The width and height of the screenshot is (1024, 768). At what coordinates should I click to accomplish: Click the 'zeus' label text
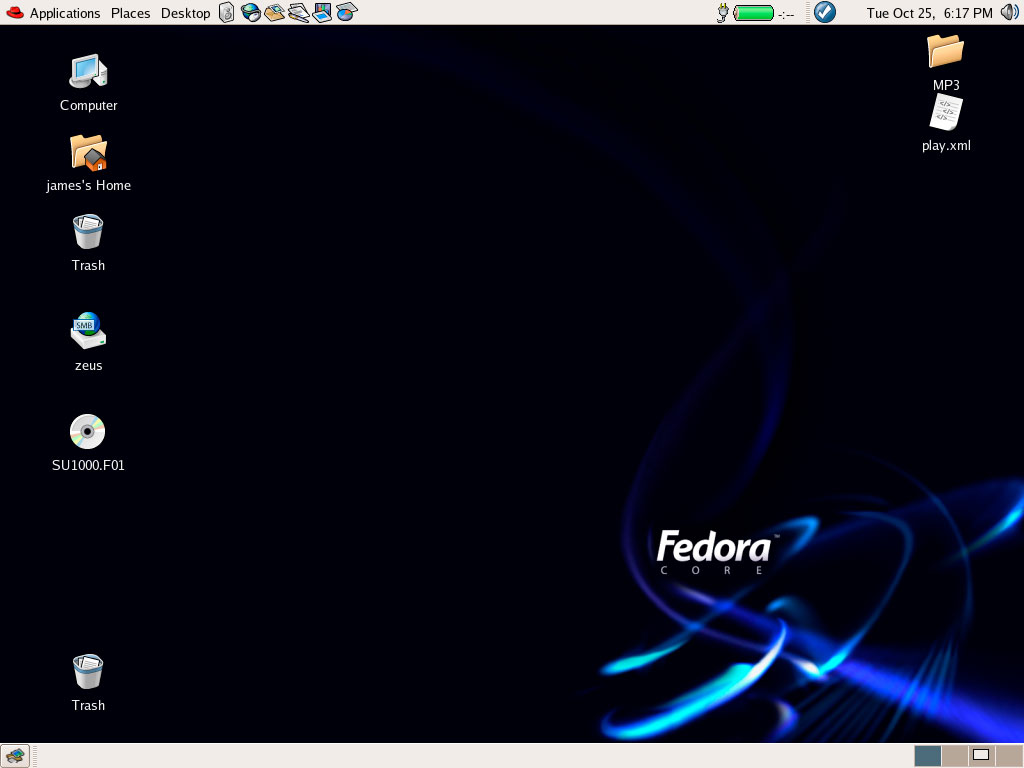[x=88, y=366]
